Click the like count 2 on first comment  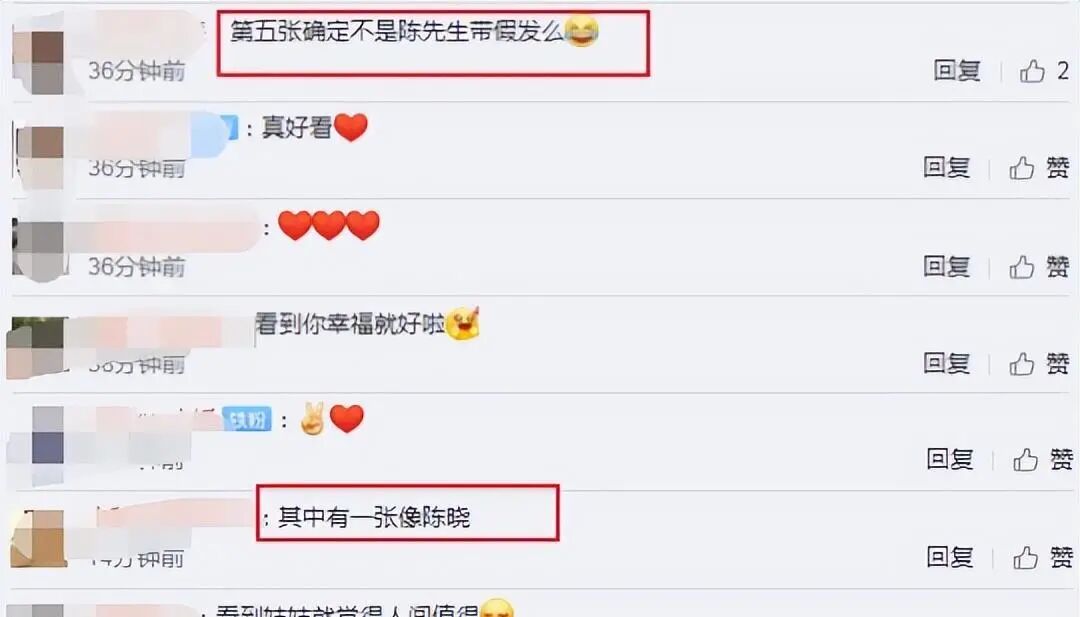coord(1063,70)
